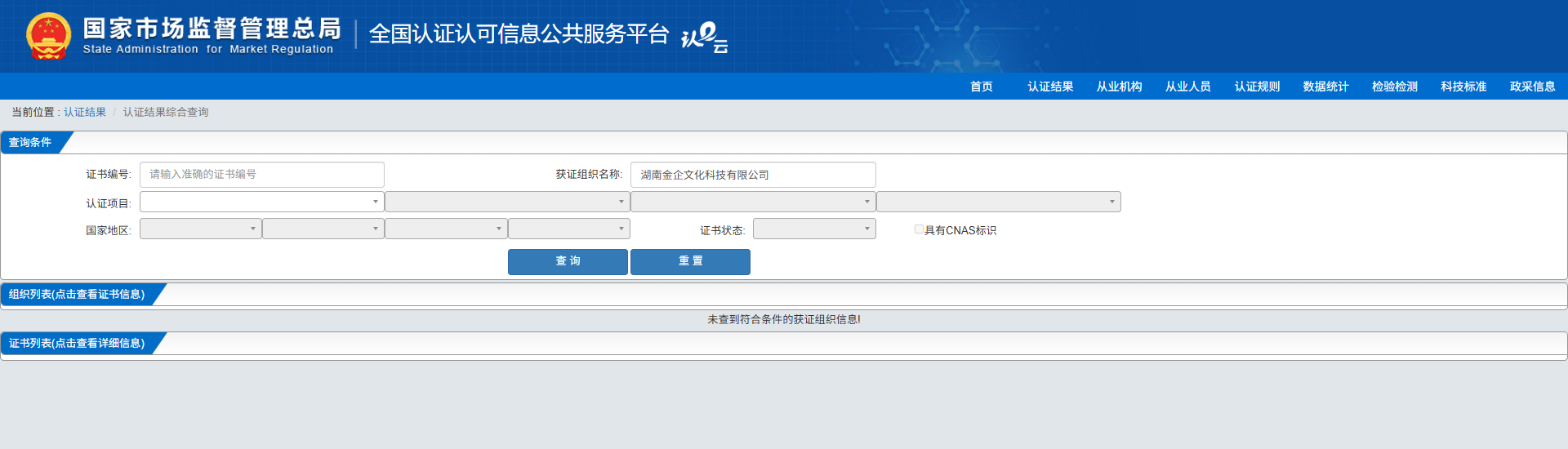Click the 国家市场监督管理总局 heading text
This screenshot has width=1568, height=449.
pyautogui.click(x=212, y=28)
